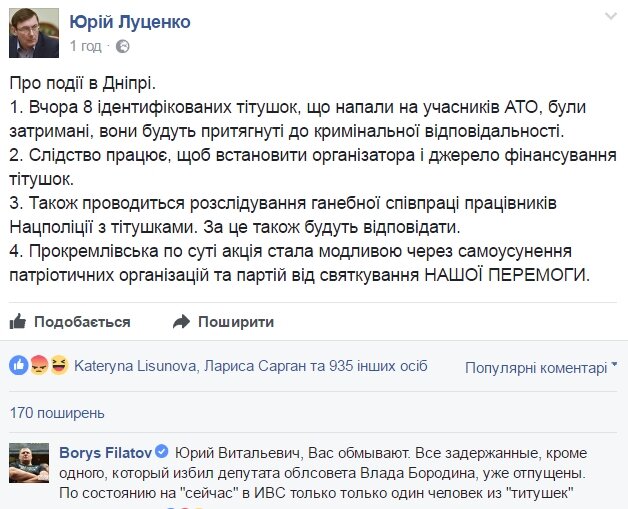
Task: Open the Kateryna Lisunova reactor link
Action: point(135,366)
